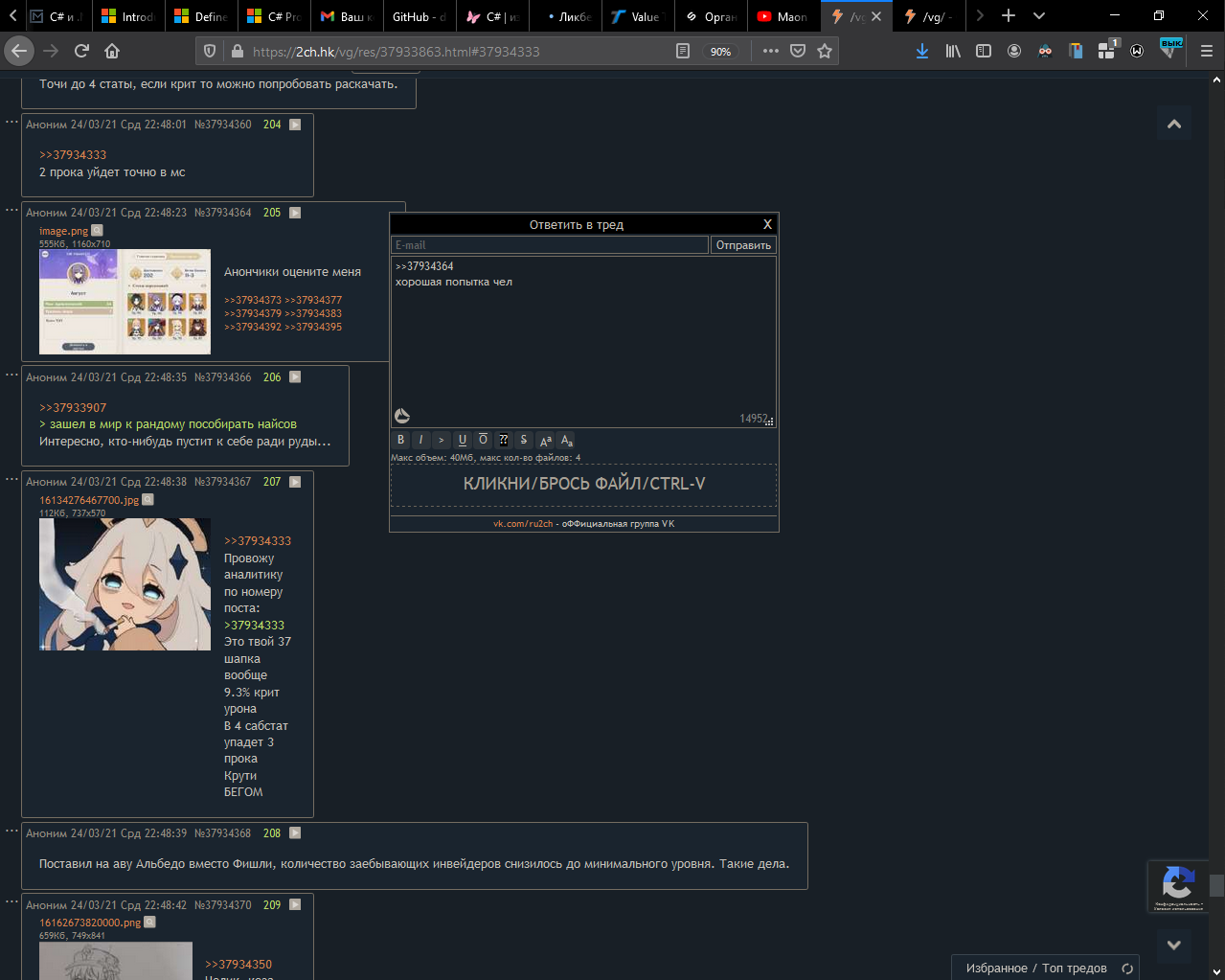Jump to top with up arrow
The height and width of the screenshot is (980, 1225).
[1174, 124]
